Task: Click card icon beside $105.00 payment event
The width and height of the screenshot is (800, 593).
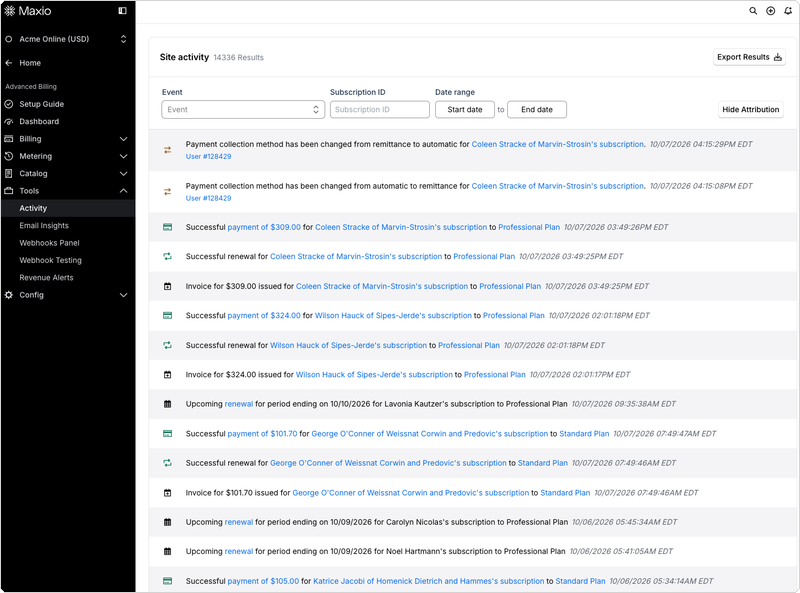Action: click(167, 581)
